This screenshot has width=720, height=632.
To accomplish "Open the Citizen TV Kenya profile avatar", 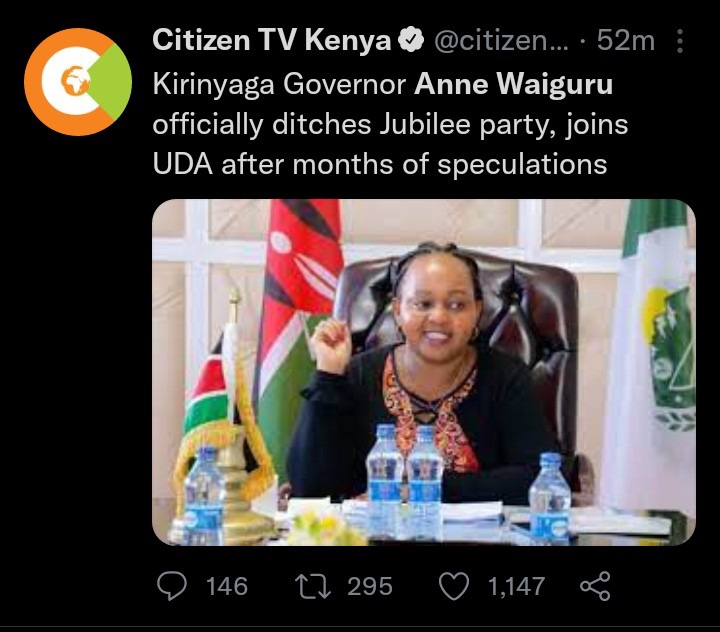I will coord(78,82).
